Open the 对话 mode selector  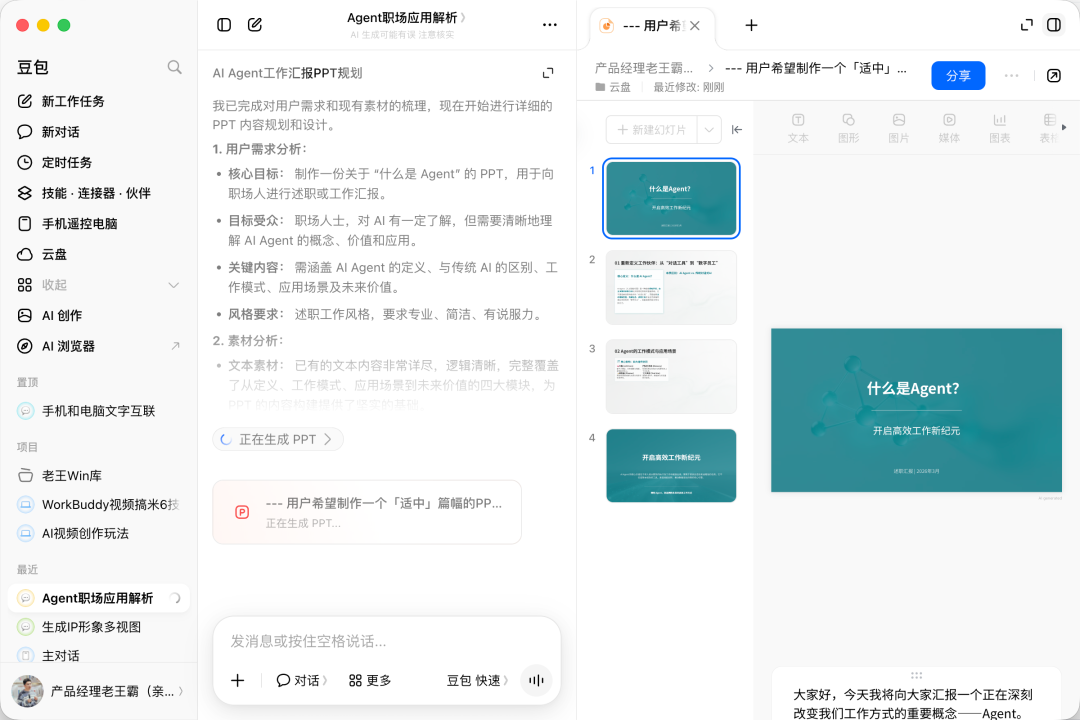(x=302, y=681)
